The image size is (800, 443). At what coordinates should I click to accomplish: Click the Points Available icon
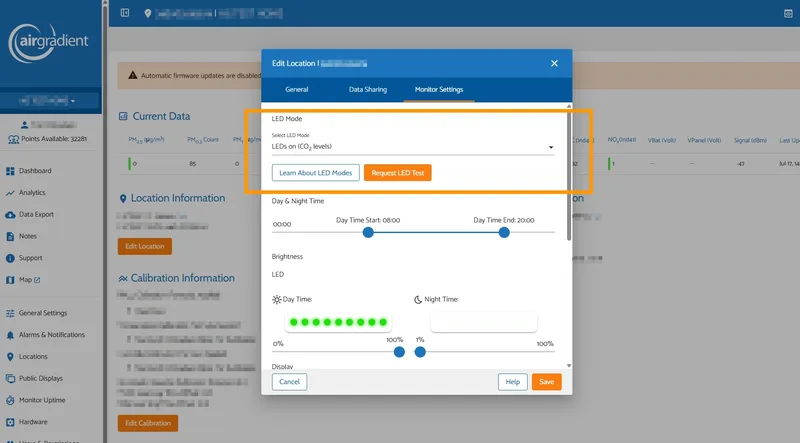click(13, 139)
